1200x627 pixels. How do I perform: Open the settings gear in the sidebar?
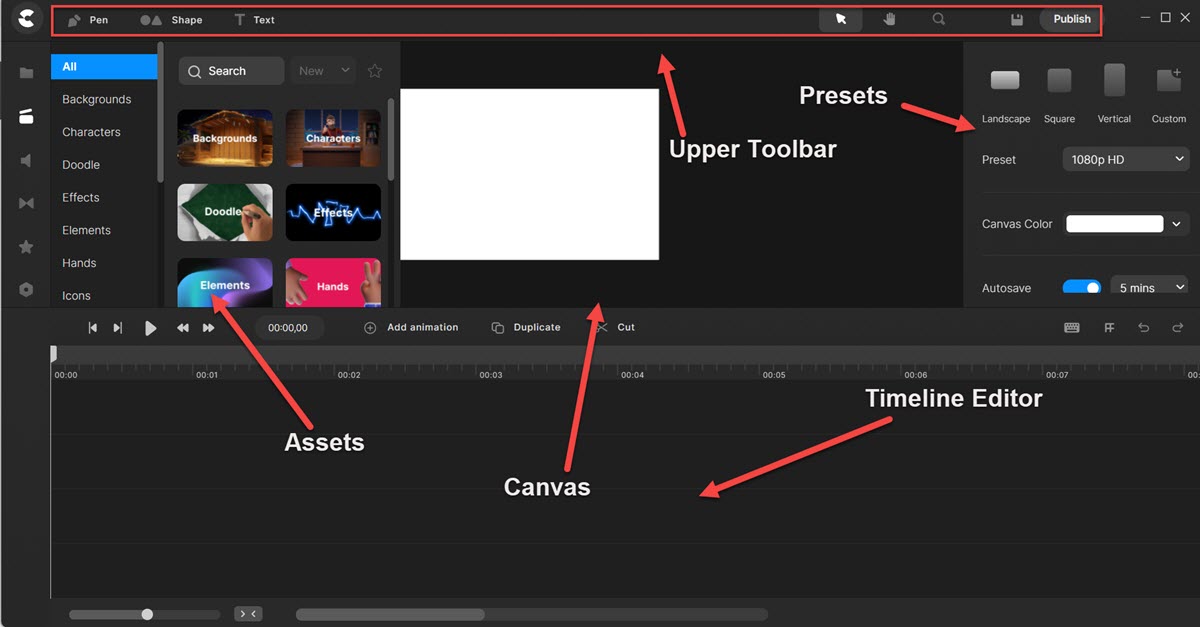[25, 289]
